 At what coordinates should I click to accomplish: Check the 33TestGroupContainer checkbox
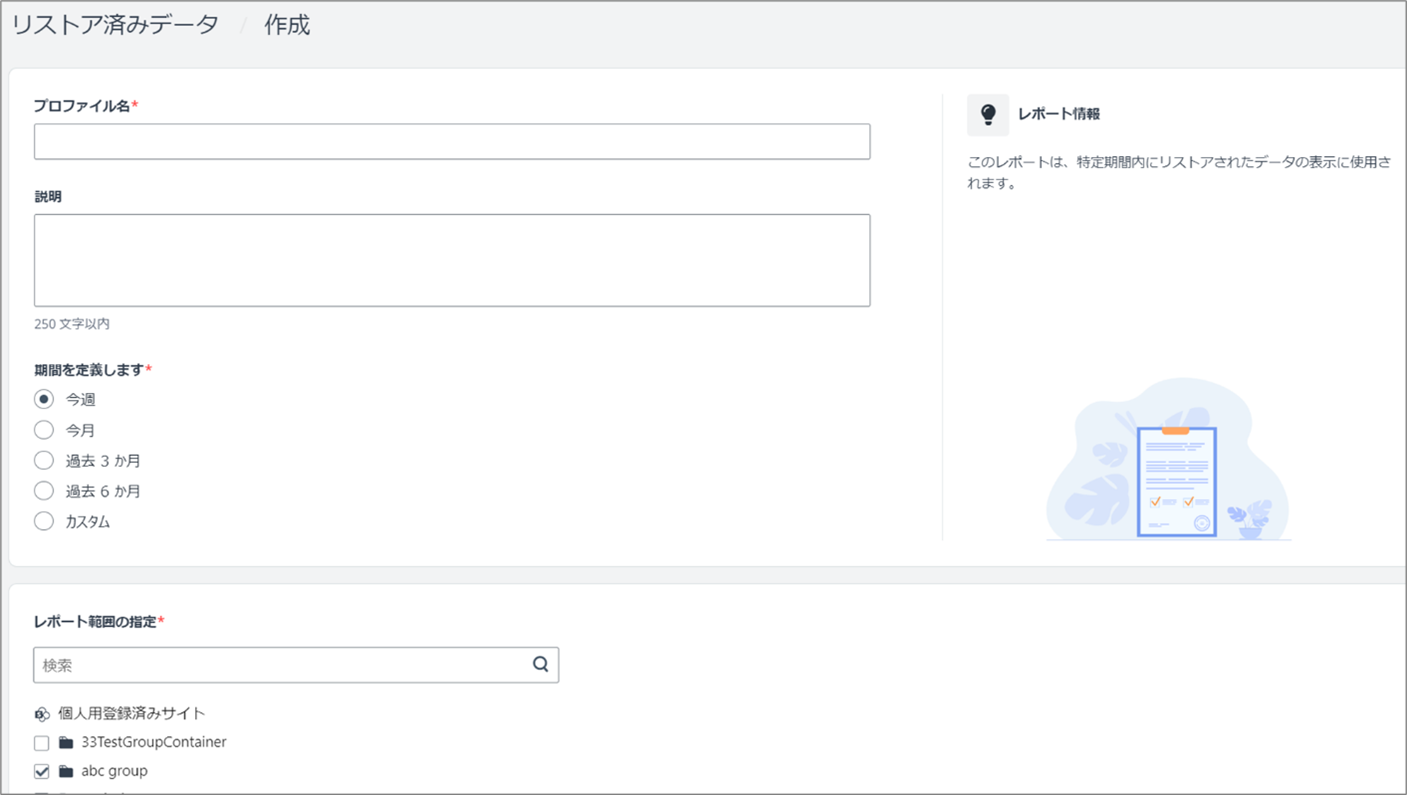[x=41, y=743]
